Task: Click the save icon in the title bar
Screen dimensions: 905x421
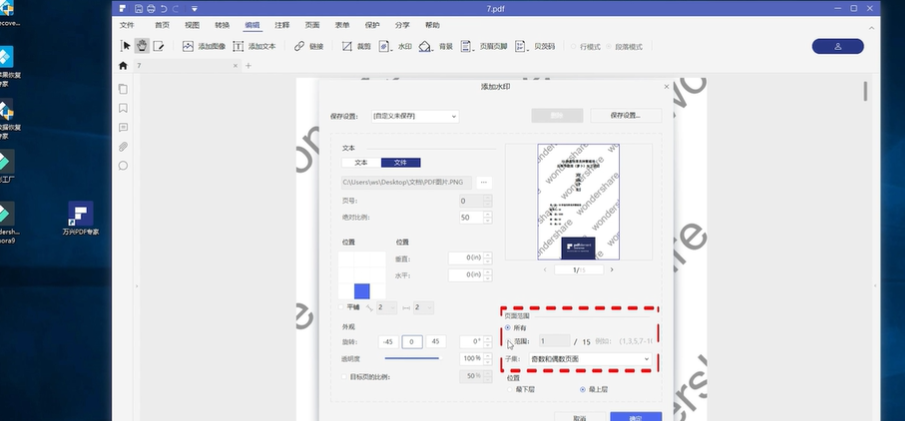Action: click(139, 9)
